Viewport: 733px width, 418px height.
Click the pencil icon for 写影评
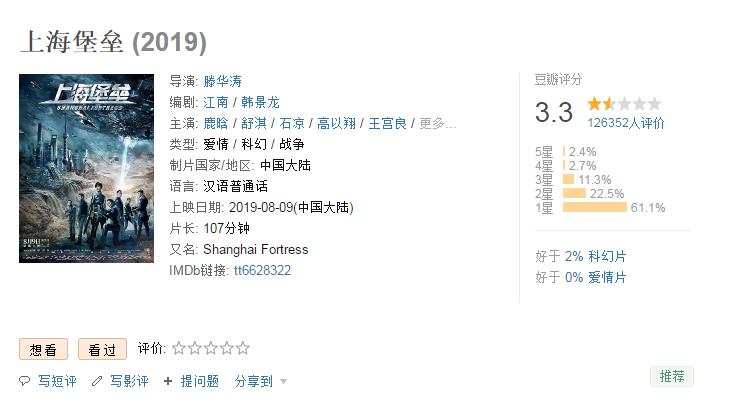97,381
